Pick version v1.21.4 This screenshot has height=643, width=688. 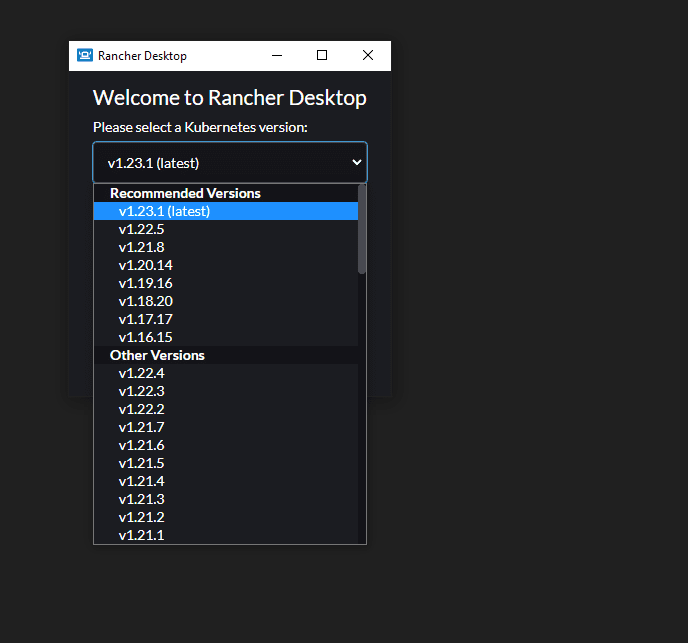(x=226, y=481)
